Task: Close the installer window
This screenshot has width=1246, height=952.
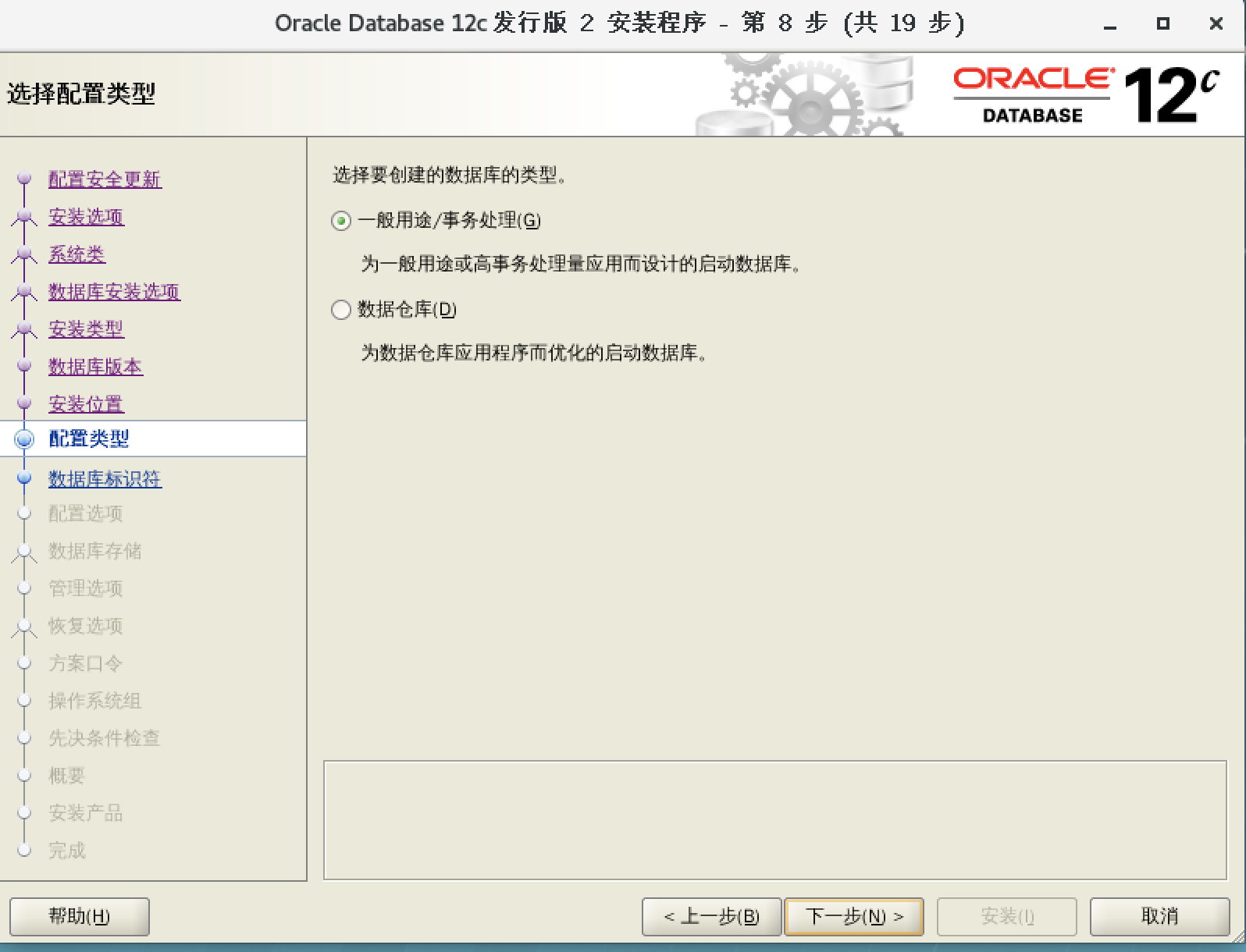Action: (1216, 24)
